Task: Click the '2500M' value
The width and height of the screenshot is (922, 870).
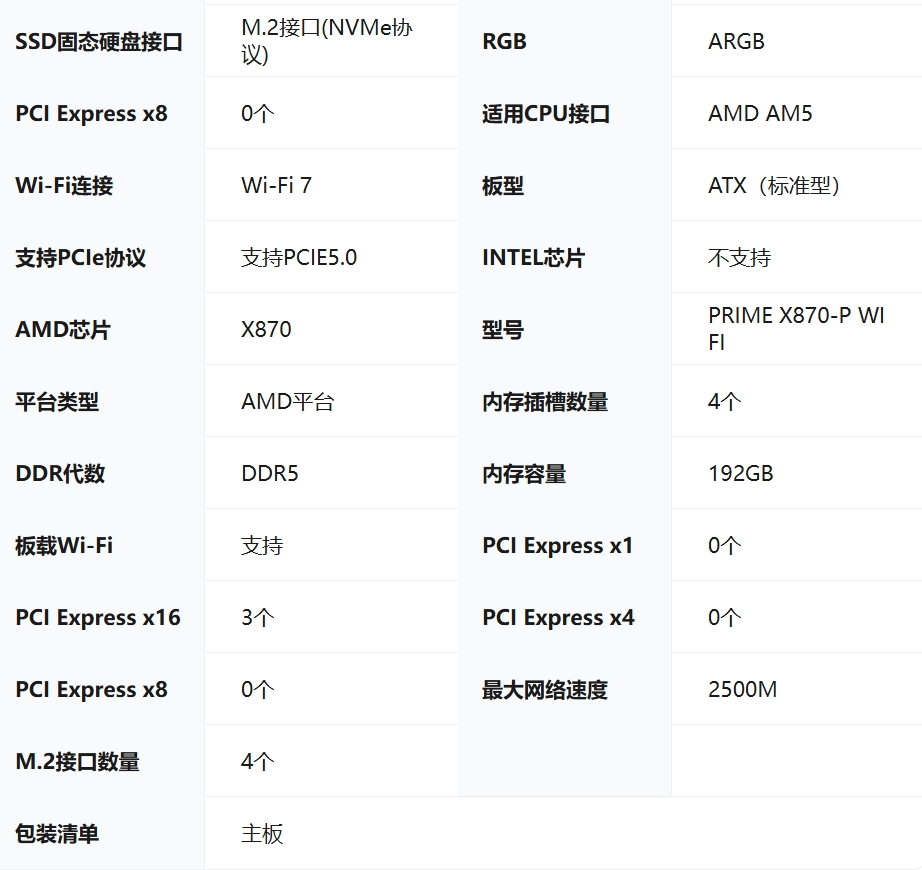Action: tap(743, 689)
